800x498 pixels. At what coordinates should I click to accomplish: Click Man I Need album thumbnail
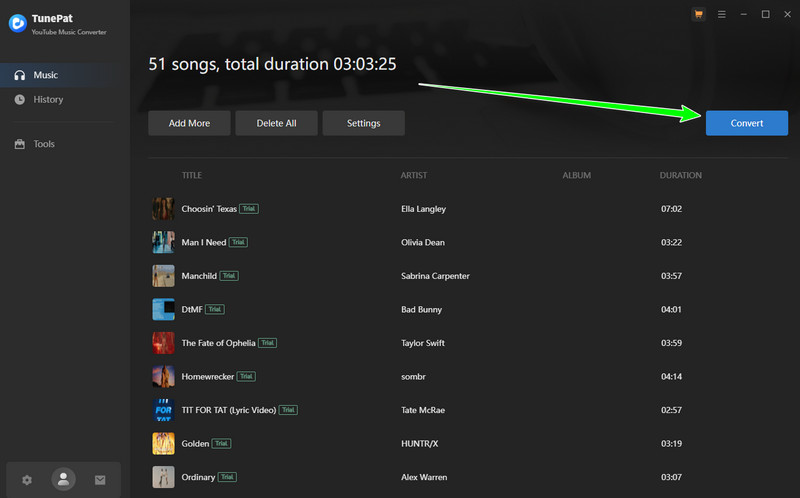pyautogui.click(x=163, y=242)
